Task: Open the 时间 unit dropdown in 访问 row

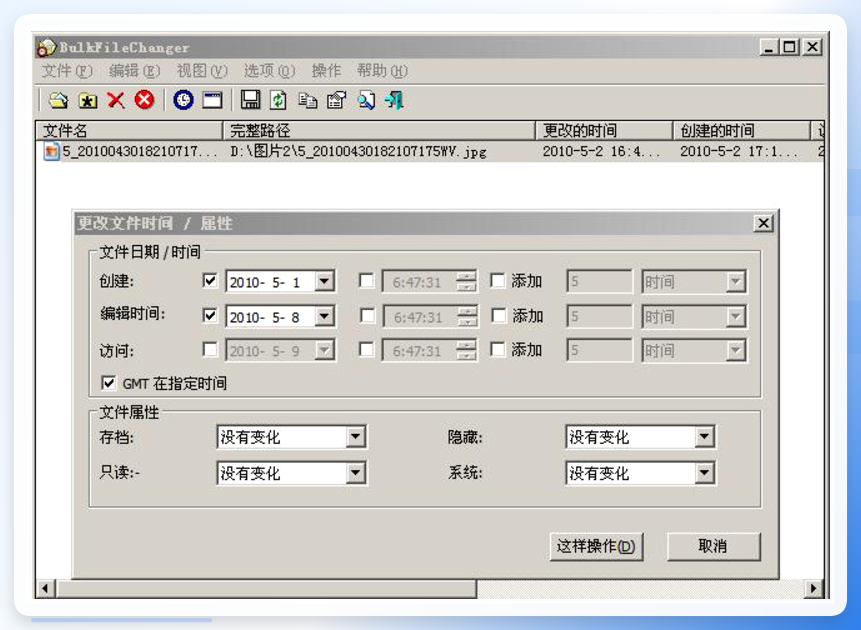Action: (x=735, y=350)
